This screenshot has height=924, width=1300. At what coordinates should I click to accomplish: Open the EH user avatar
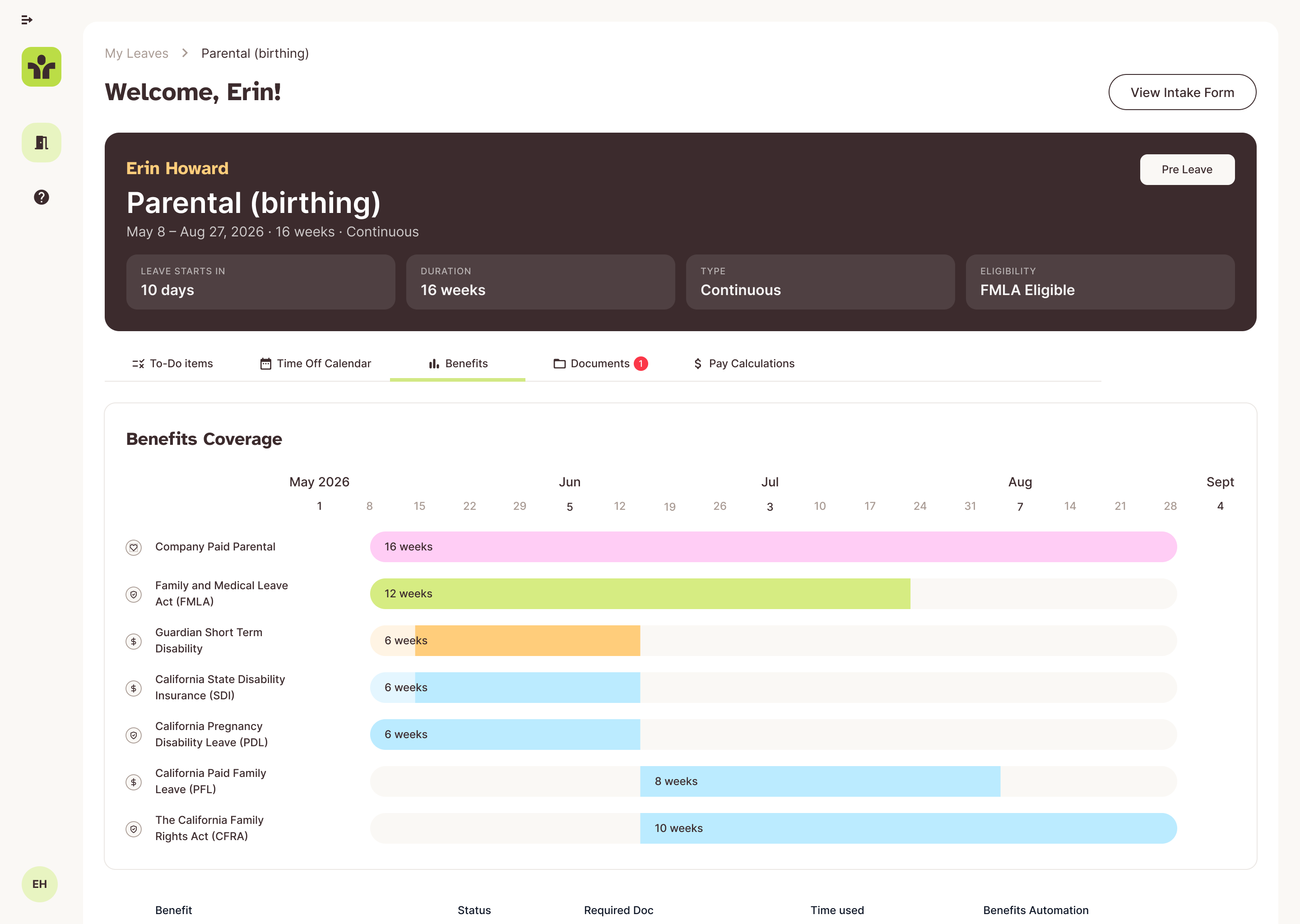(40, 884)
